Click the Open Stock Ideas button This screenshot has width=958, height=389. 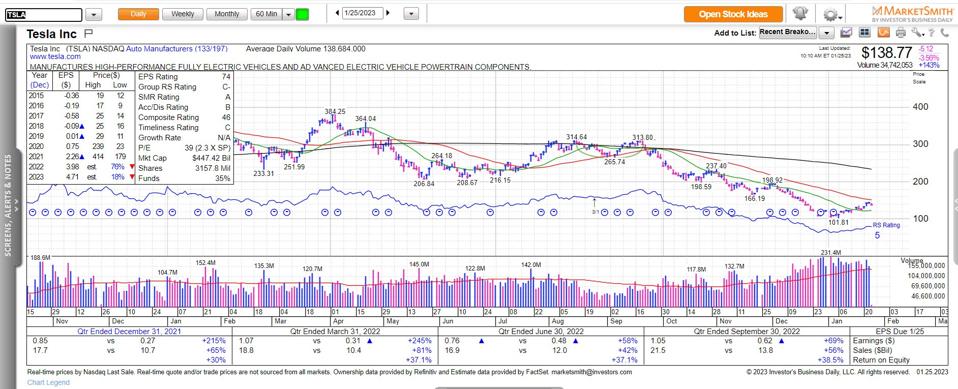tap(733, 14)
